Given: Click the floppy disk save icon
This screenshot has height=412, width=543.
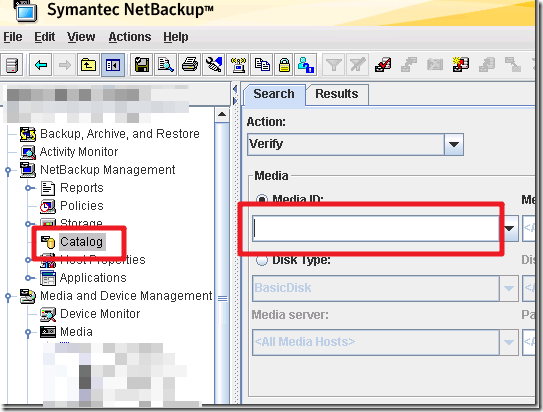Looking at the screenshot, I should tap(142, 65).
